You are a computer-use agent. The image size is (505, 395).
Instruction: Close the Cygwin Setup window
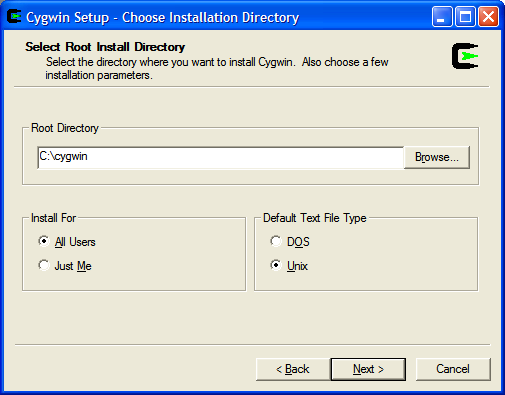click(488, 17)
